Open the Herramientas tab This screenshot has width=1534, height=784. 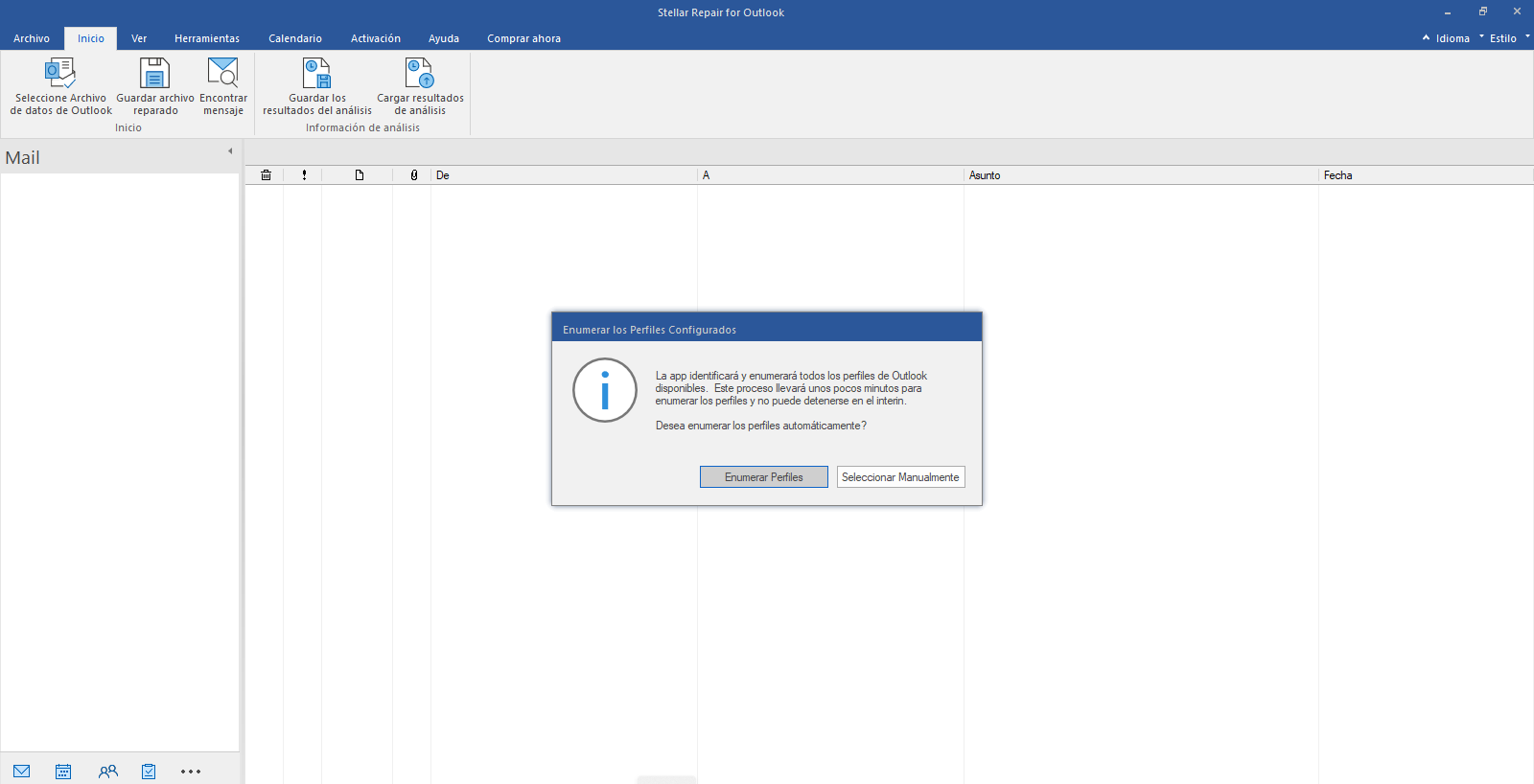tap(207, 38)
